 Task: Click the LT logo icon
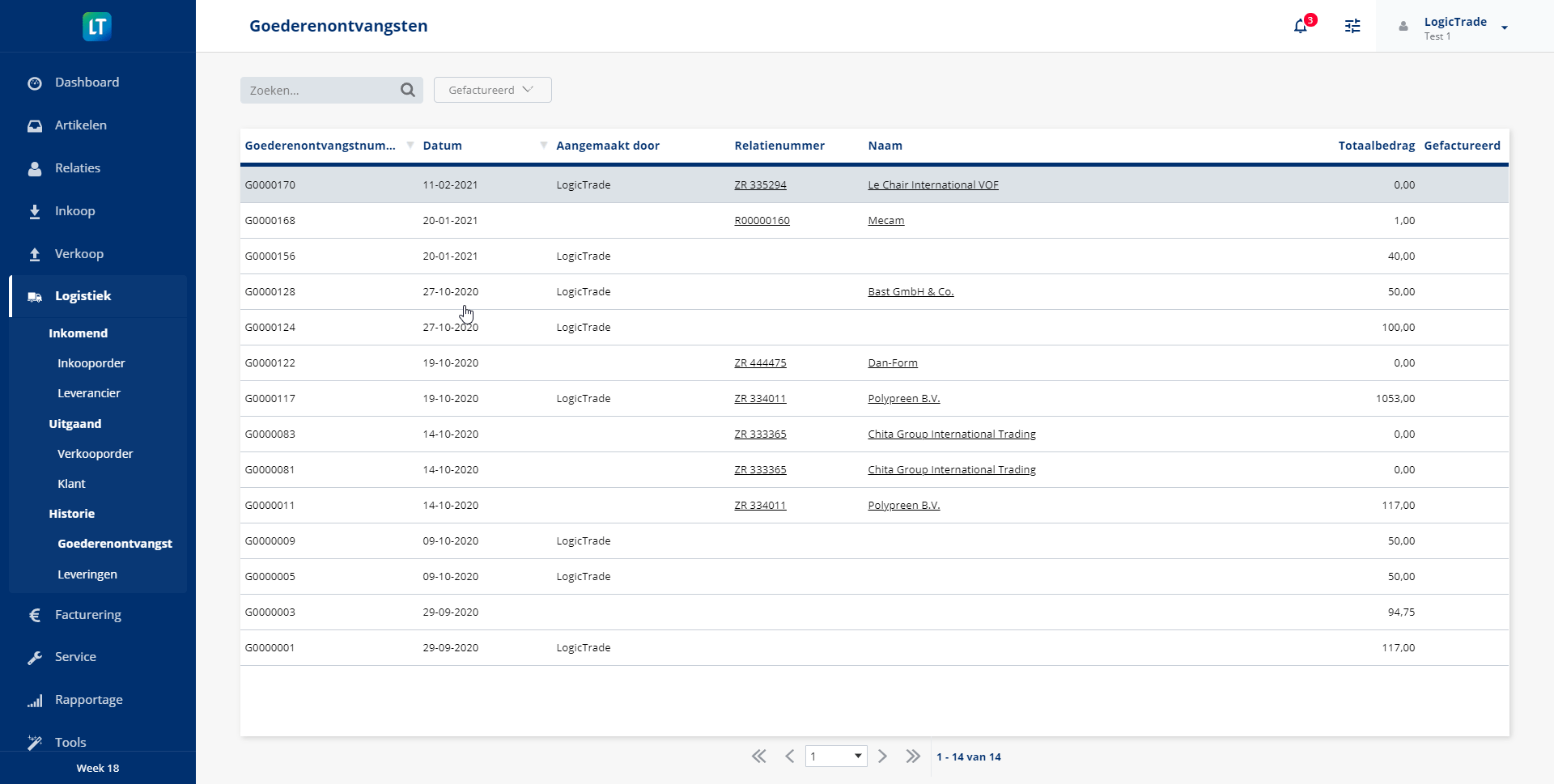coord(97,27)
